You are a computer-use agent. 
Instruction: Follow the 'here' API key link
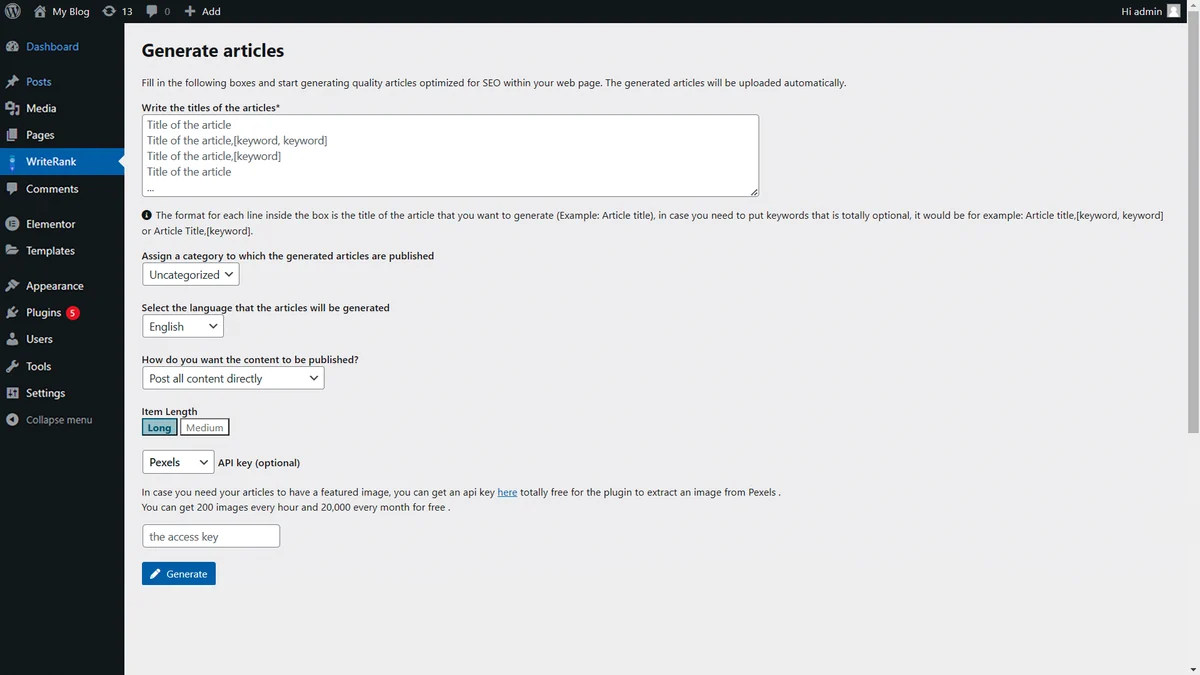507,492
